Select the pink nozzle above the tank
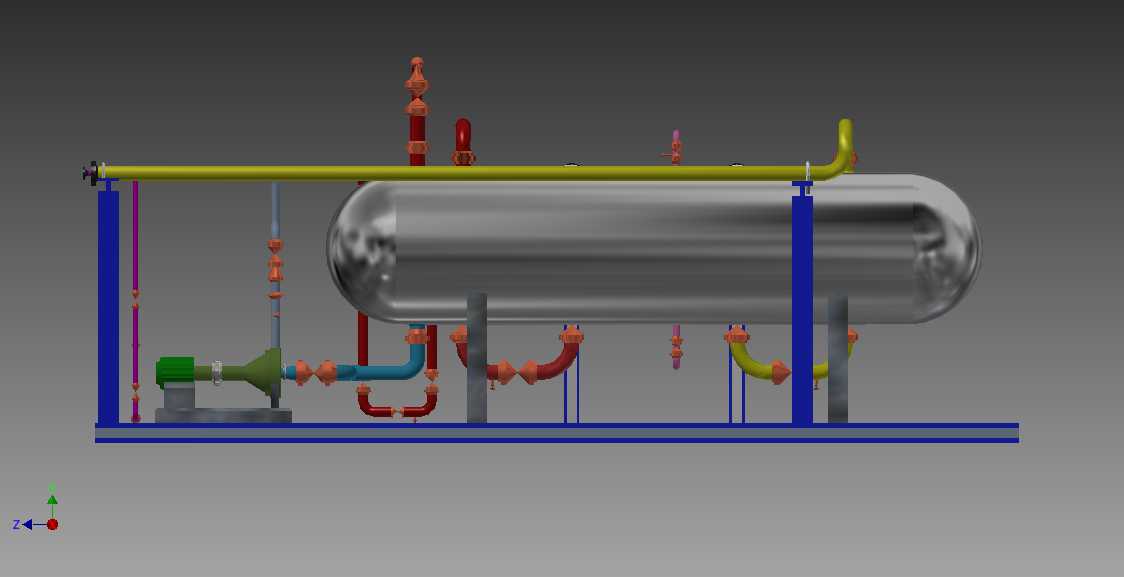Screen dimensions: 1124x577 [675, 147]
